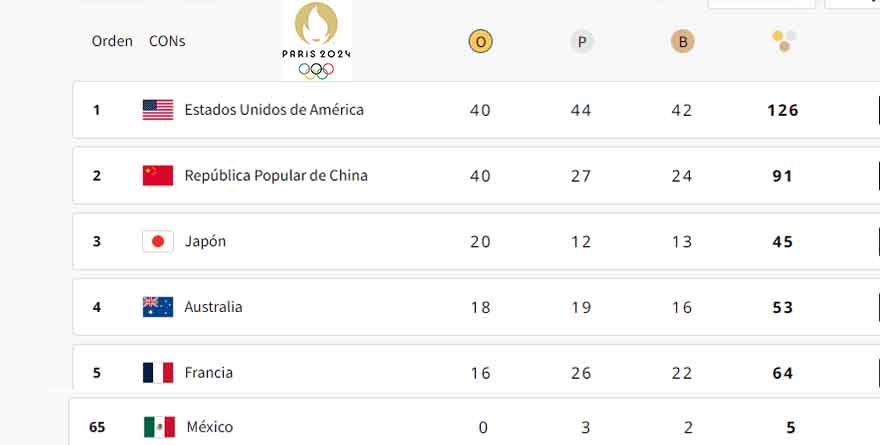Viewport: 880px width, 445px height.
Task: Select the Japón country name
Action: (x=205, y=242)
